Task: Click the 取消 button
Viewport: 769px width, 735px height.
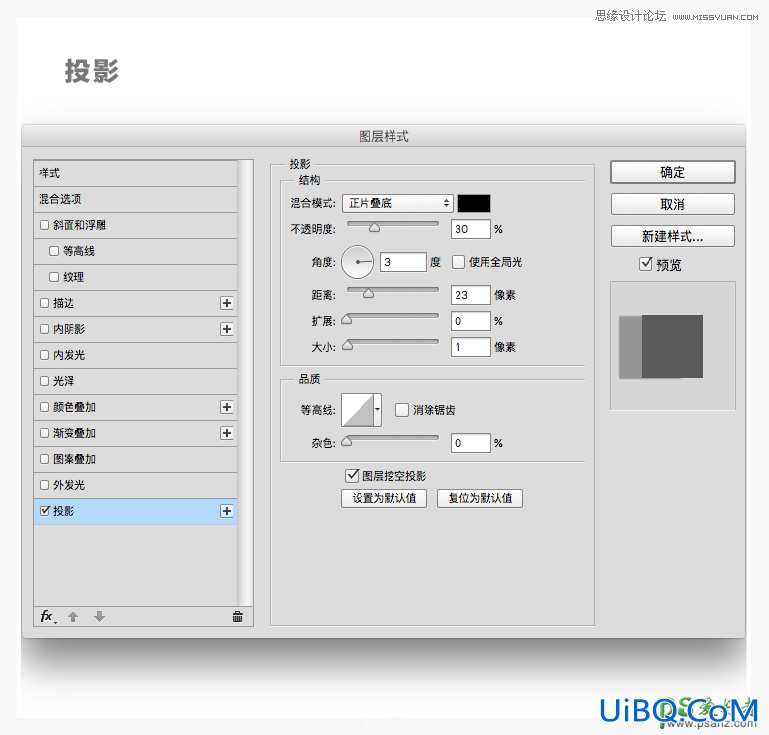Action: (x=672, y=204)
